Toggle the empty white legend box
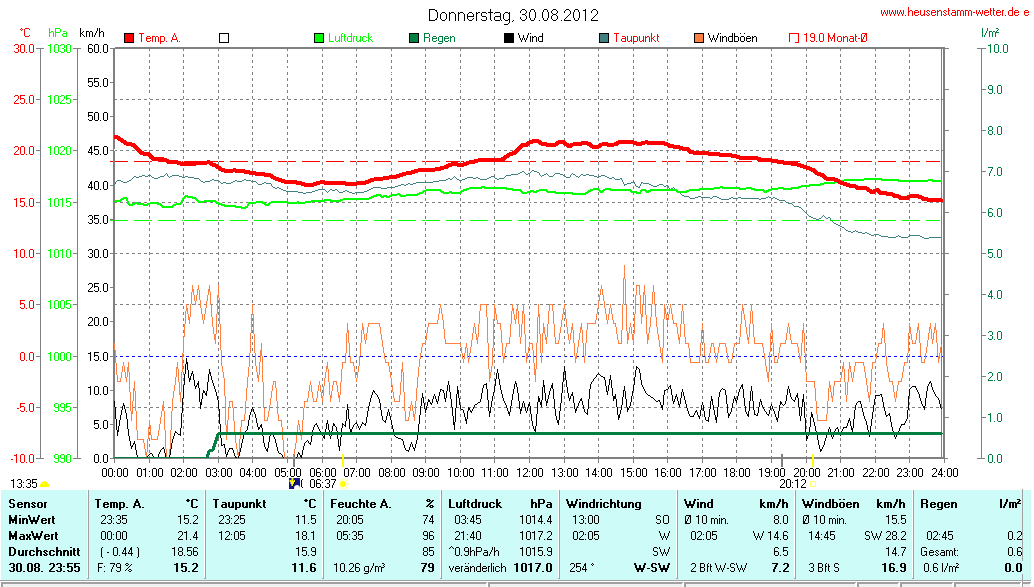The width and height of the screenshot is (1034, 587). (224, 38)
